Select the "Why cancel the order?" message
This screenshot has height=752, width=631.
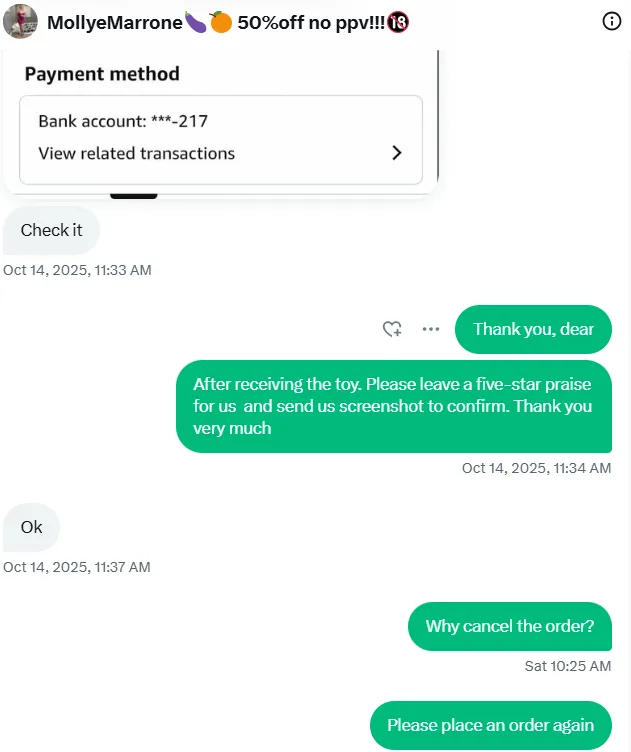point(510,627)
